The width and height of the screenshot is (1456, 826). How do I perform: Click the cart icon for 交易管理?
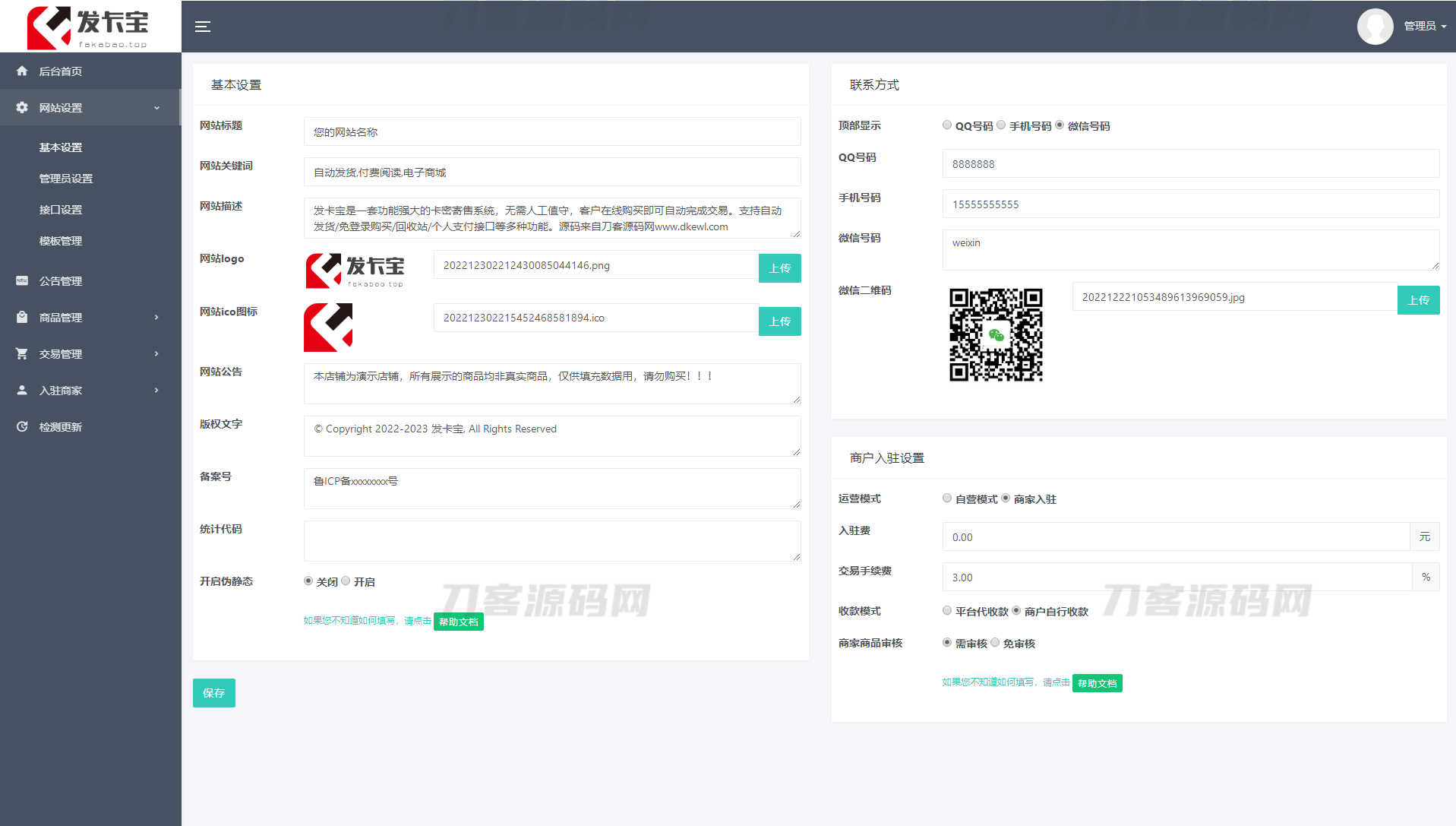(x=22, y=354)
